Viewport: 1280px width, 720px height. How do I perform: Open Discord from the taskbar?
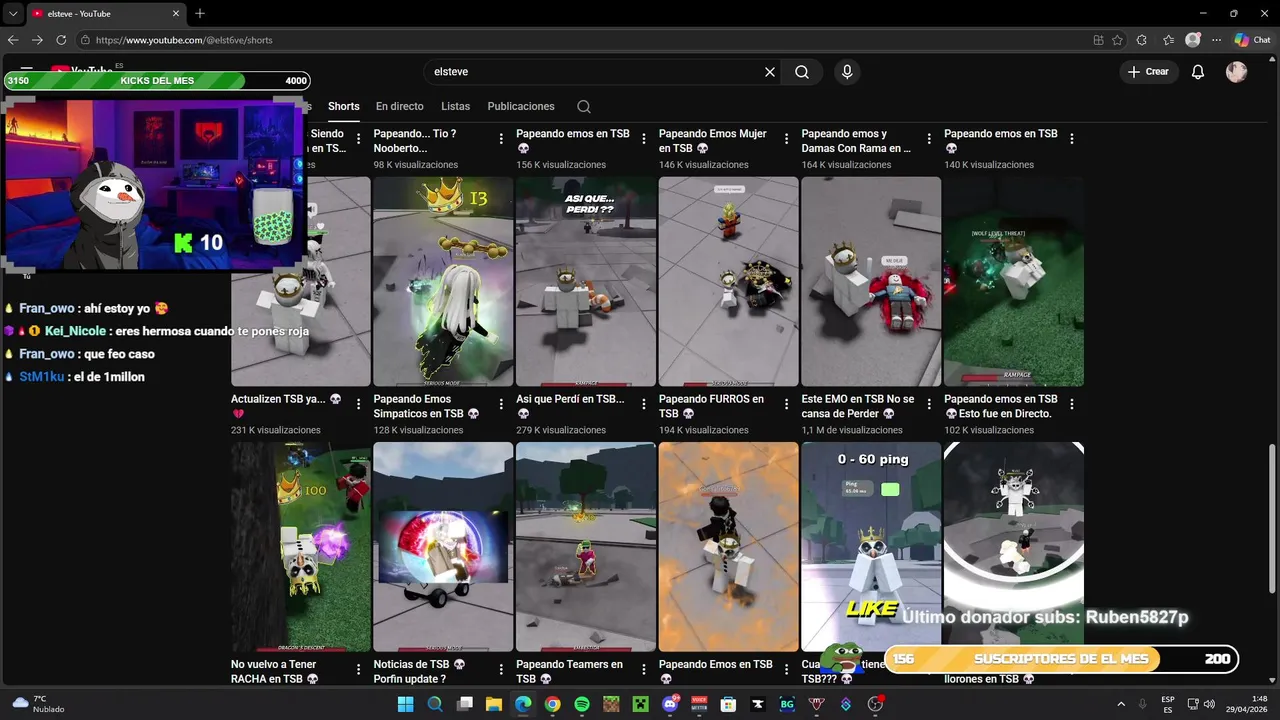pos(670,704)
